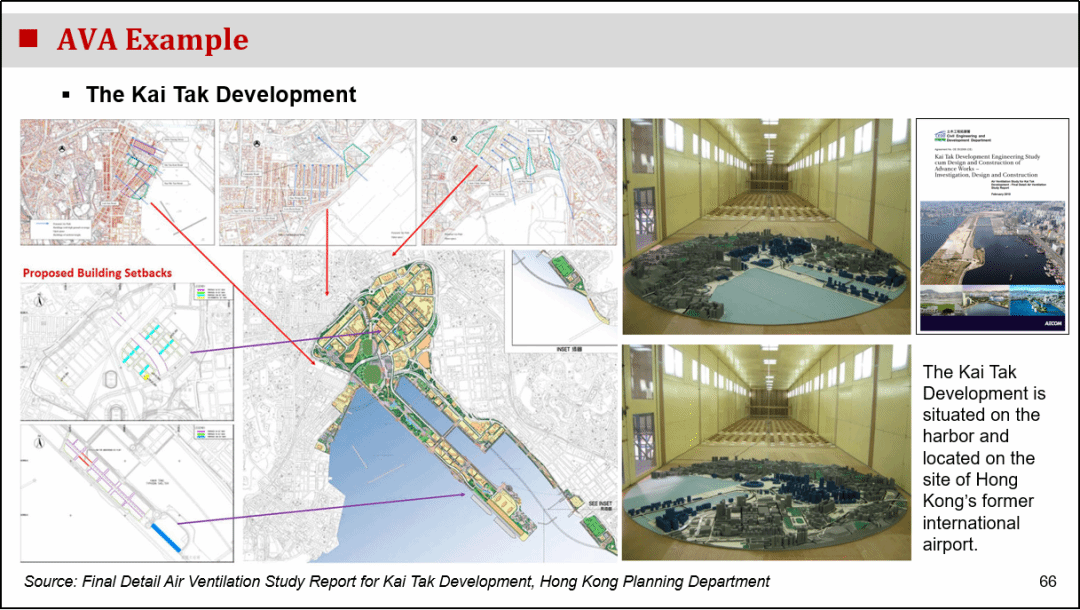The width and height of the screenshot is (1080, 610).
Task: Select the upper wind tunnel model photo
Action: 766,226
